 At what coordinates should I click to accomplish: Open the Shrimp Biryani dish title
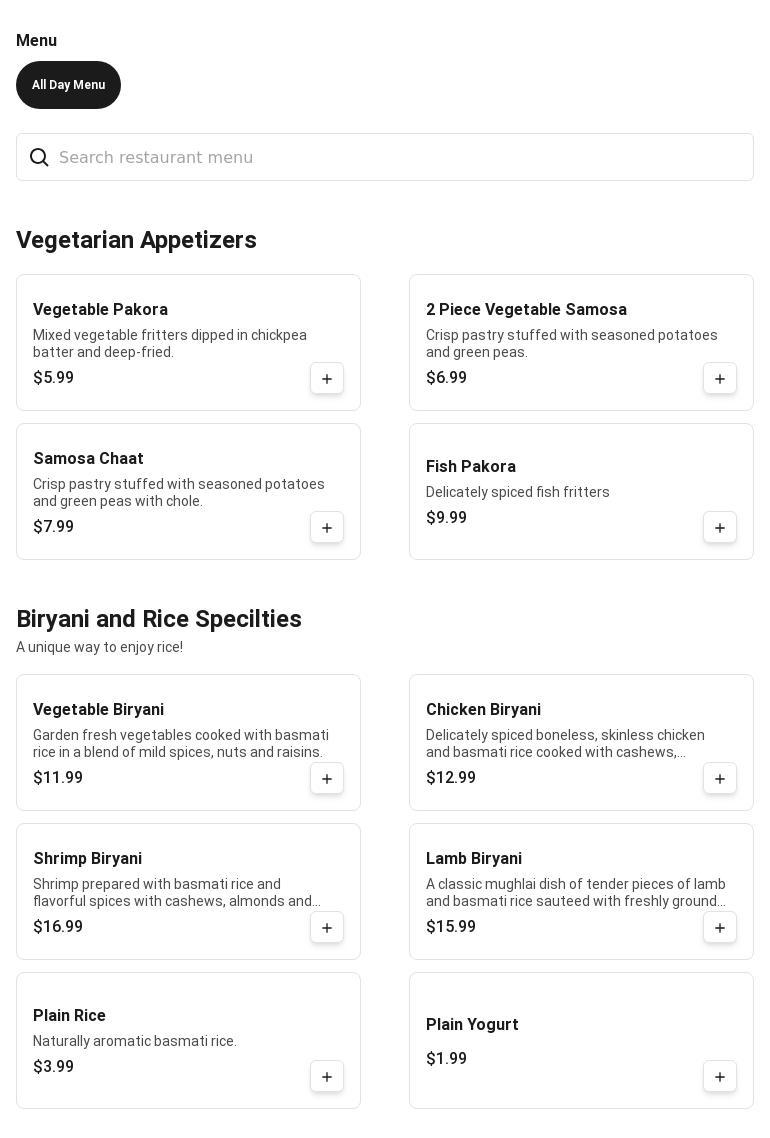coord(88,859)
